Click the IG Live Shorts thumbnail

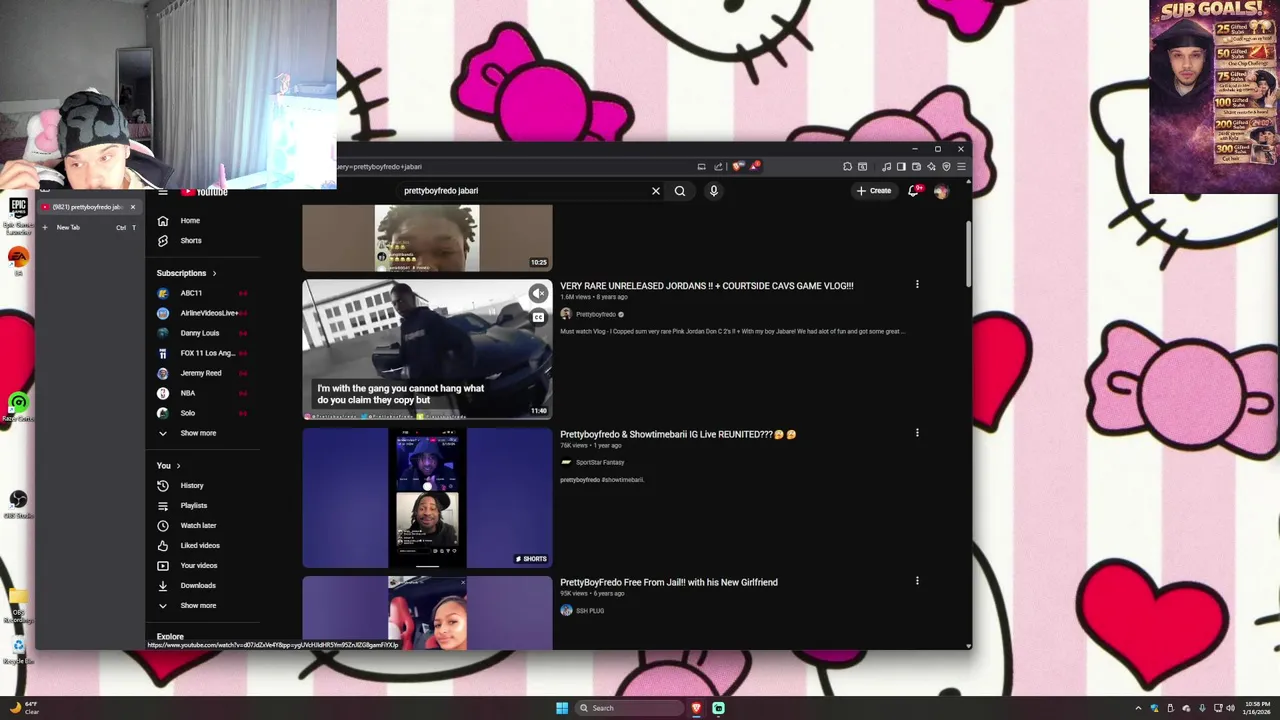tap(427, 497)
